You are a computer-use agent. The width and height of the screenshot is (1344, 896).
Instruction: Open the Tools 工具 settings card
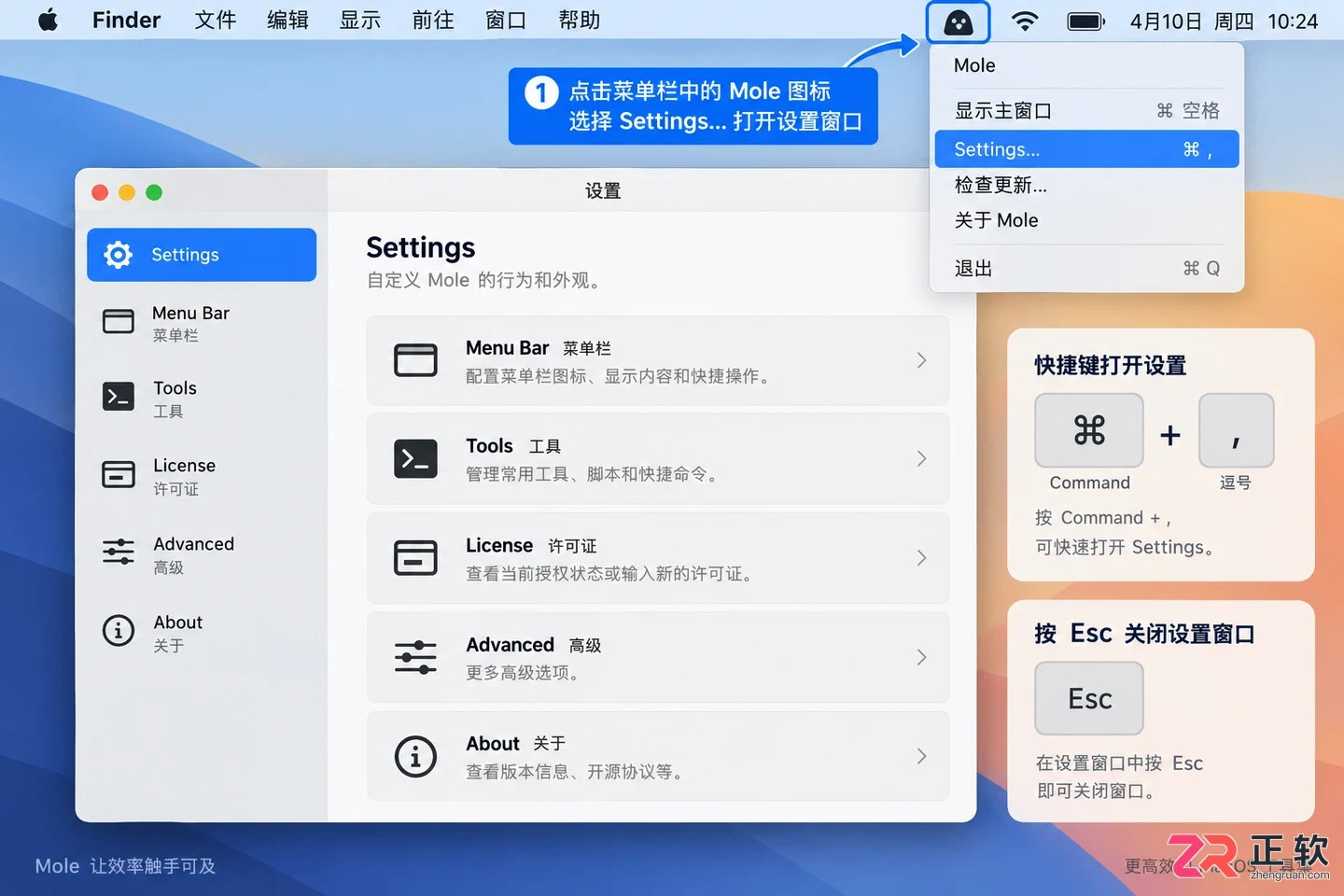658,458
